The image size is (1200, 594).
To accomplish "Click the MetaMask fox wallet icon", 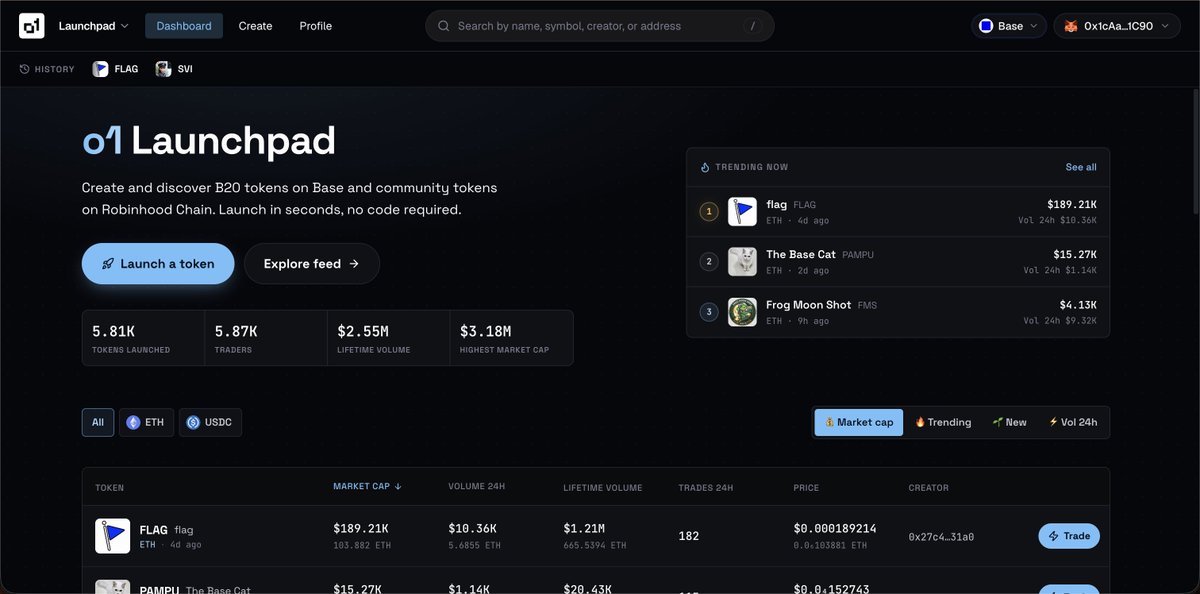I will pos(1071,26).
